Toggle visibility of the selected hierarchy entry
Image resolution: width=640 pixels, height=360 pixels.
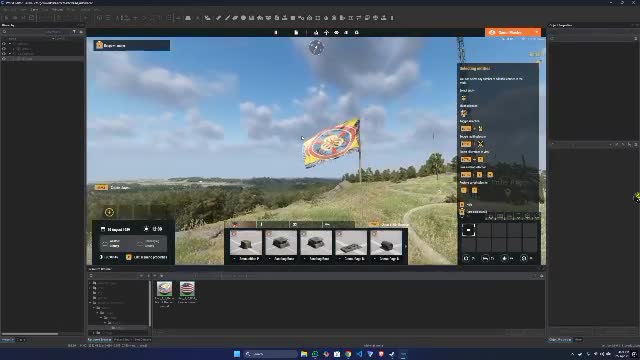4,59
